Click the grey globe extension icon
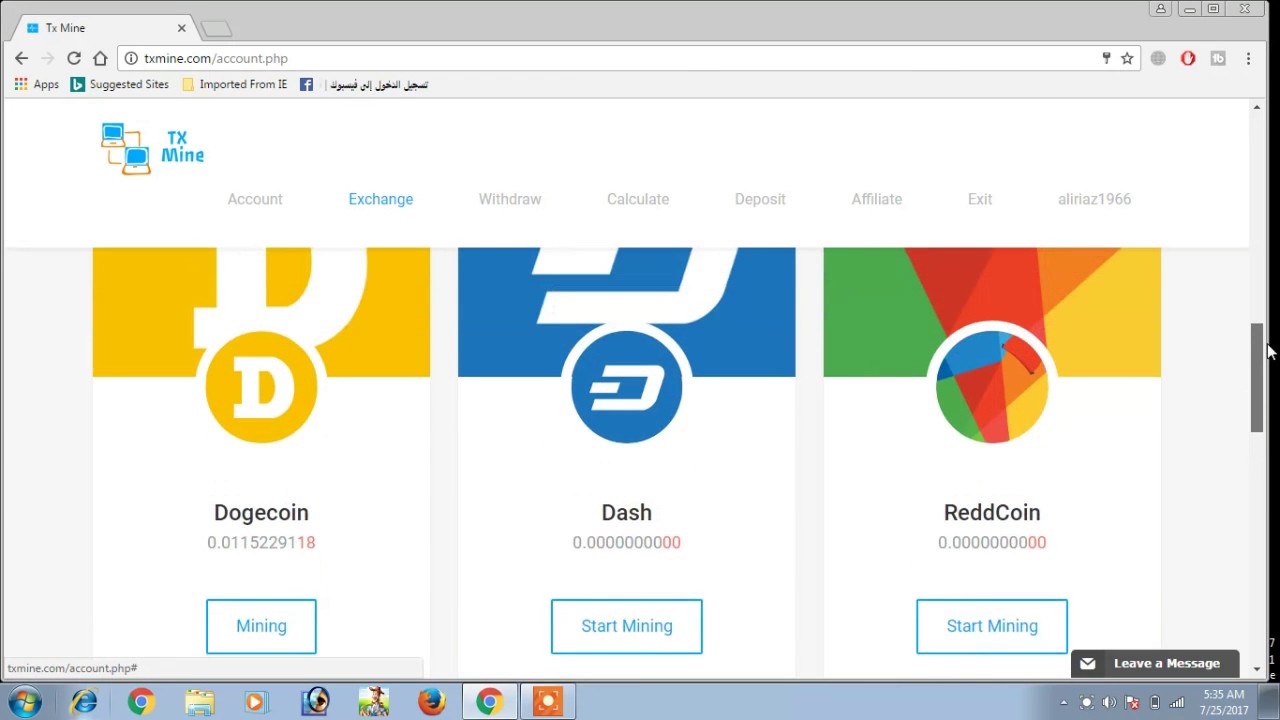 (1158, 58)
